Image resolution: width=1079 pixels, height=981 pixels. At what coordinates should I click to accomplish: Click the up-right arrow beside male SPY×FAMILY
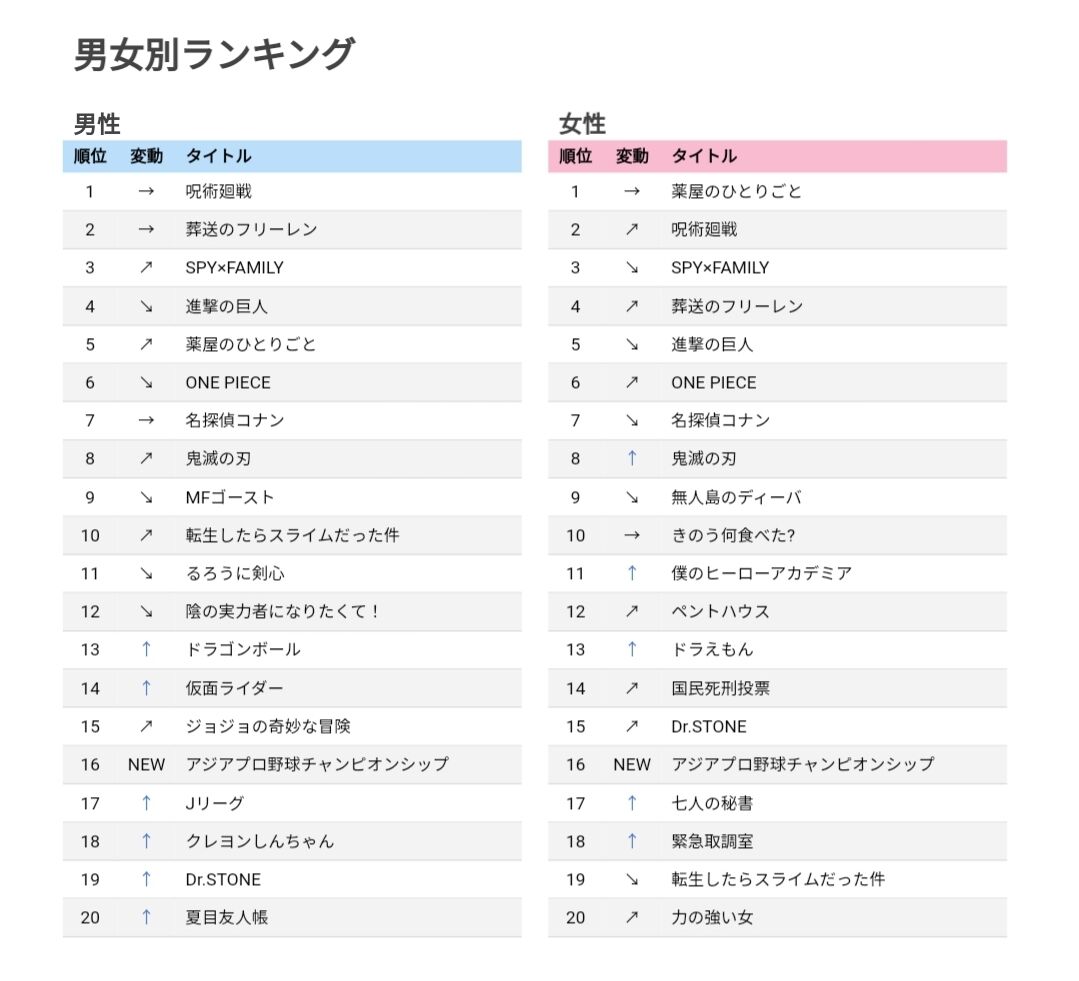[x=146, y=268]
